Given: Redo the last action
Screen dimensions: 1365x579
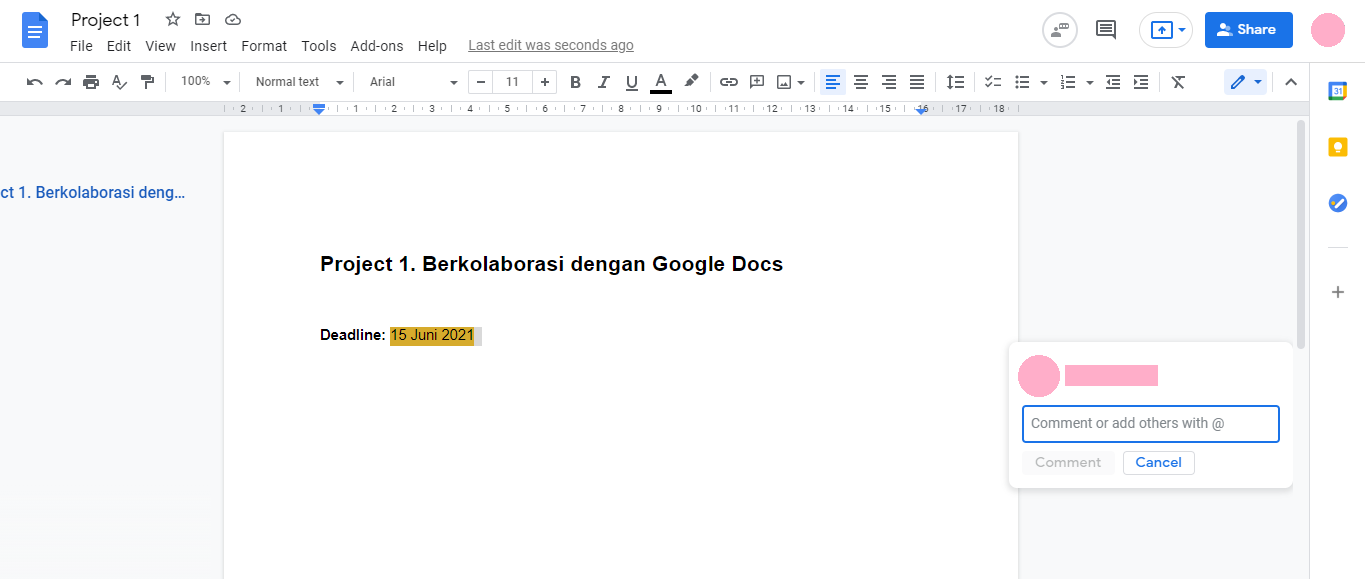Looking at the screenshot, I should (63, 82).
